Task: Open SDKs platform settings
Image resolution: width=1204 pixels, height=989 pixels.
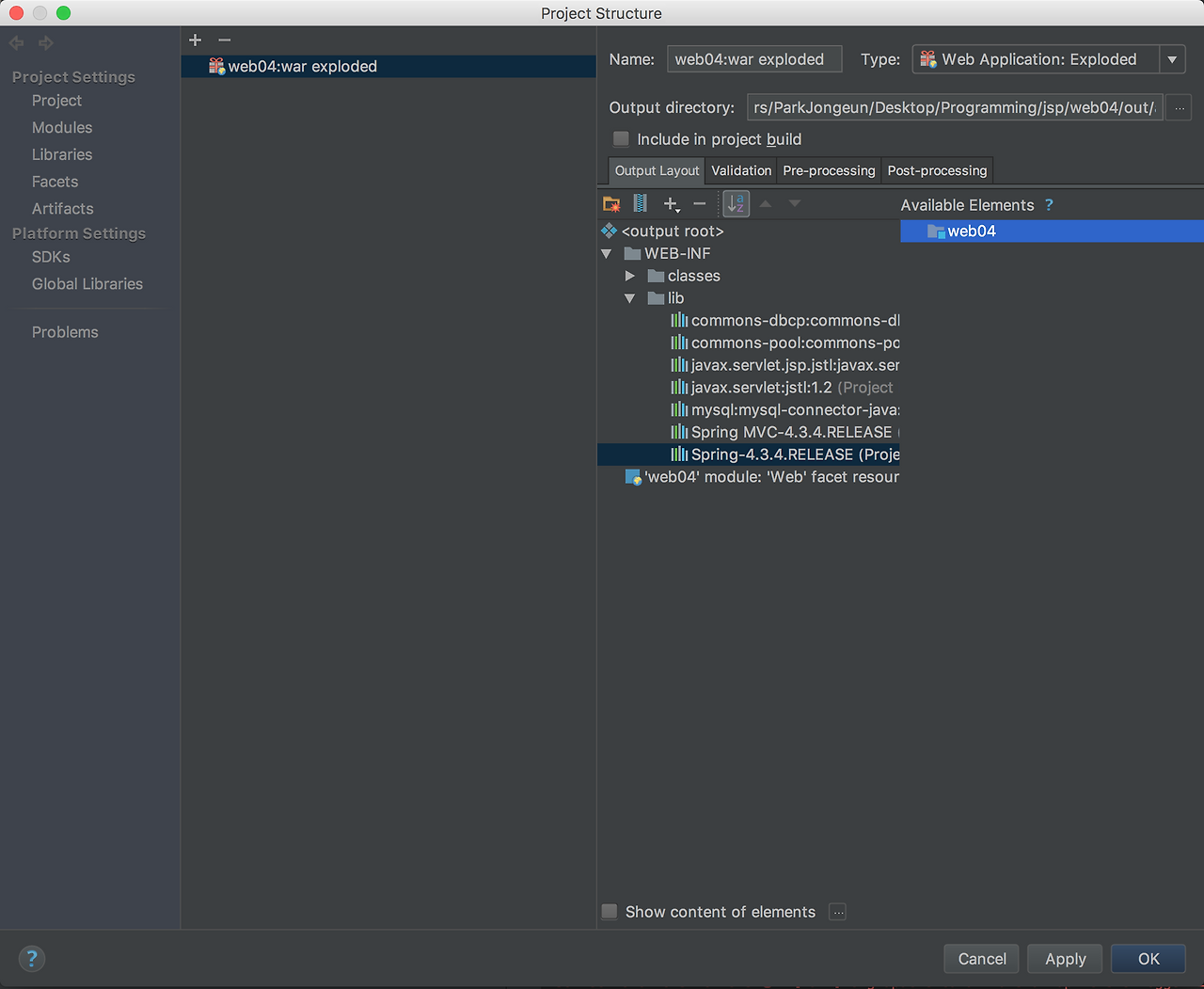Action: [51, 257]
